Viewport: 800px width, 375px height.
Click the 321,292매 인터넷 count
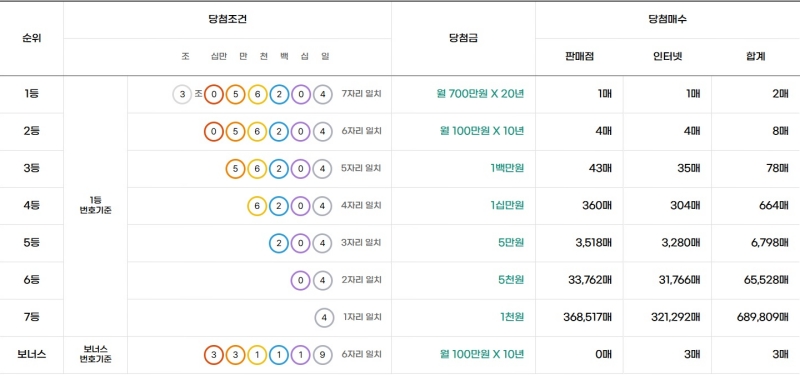[676, 317]
